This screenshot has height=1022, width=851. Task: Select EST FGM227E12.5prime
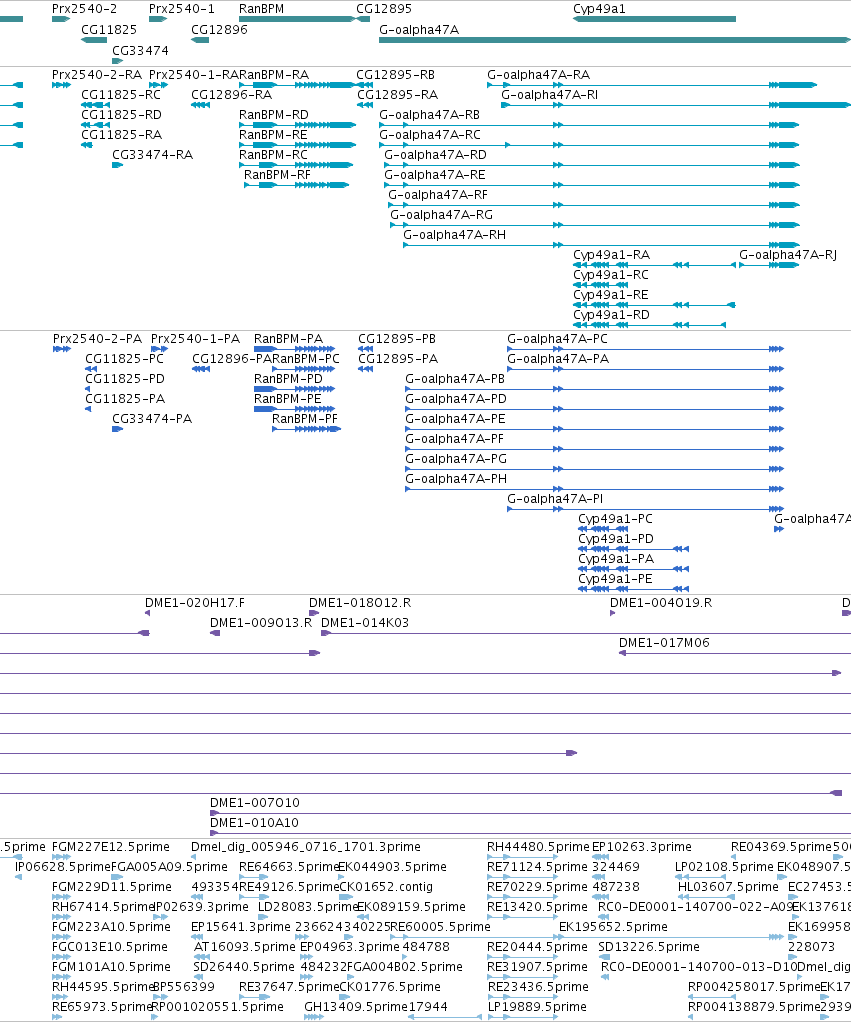coord(111,847)
